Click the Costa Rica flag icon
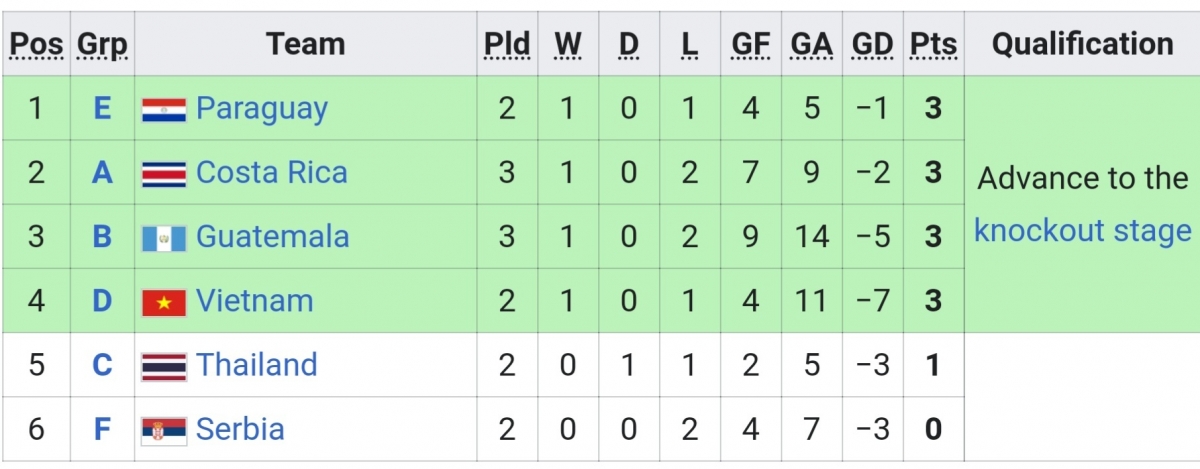The height and width of the screenshot is (469, 1200). pos(164,174)
